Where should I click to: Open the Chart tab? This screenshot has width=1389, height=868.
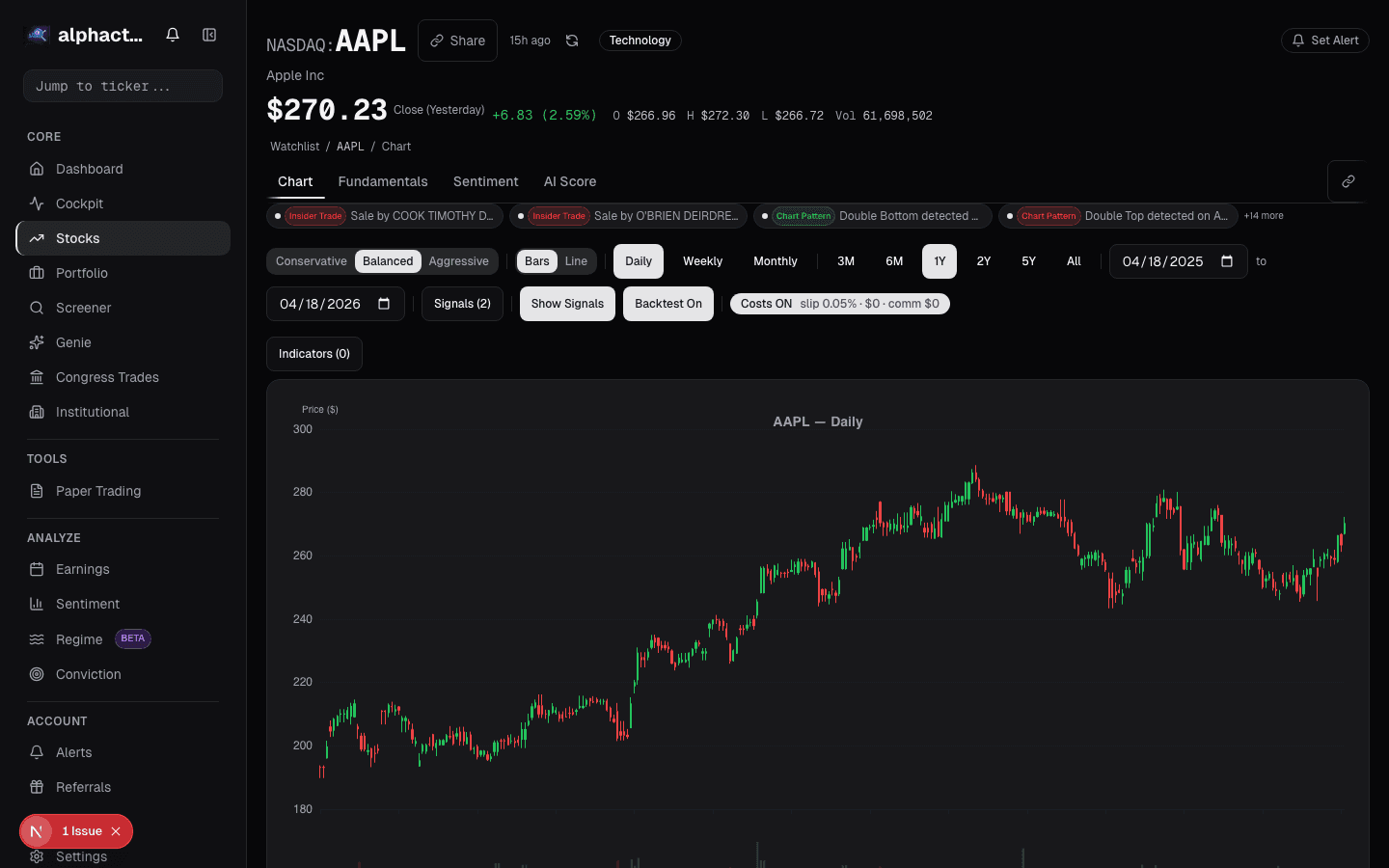pyautogui.click(x=295, y=181)
